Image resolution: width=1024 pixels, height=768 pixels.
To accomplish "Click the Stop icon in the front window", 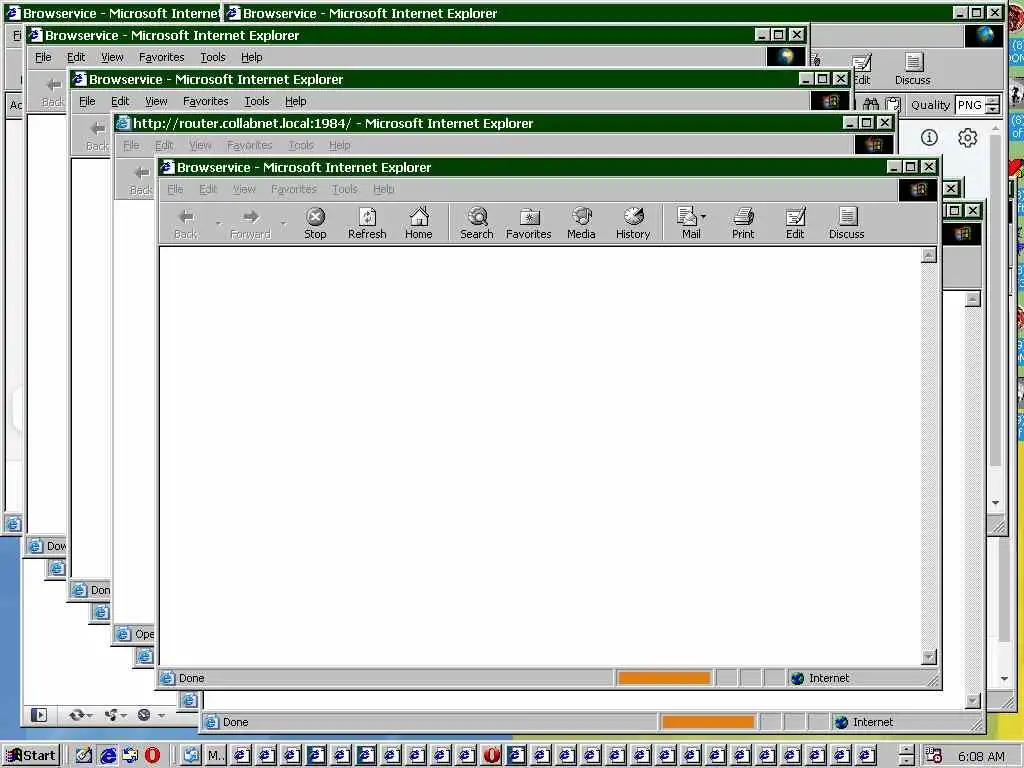I will pos(315,223).
